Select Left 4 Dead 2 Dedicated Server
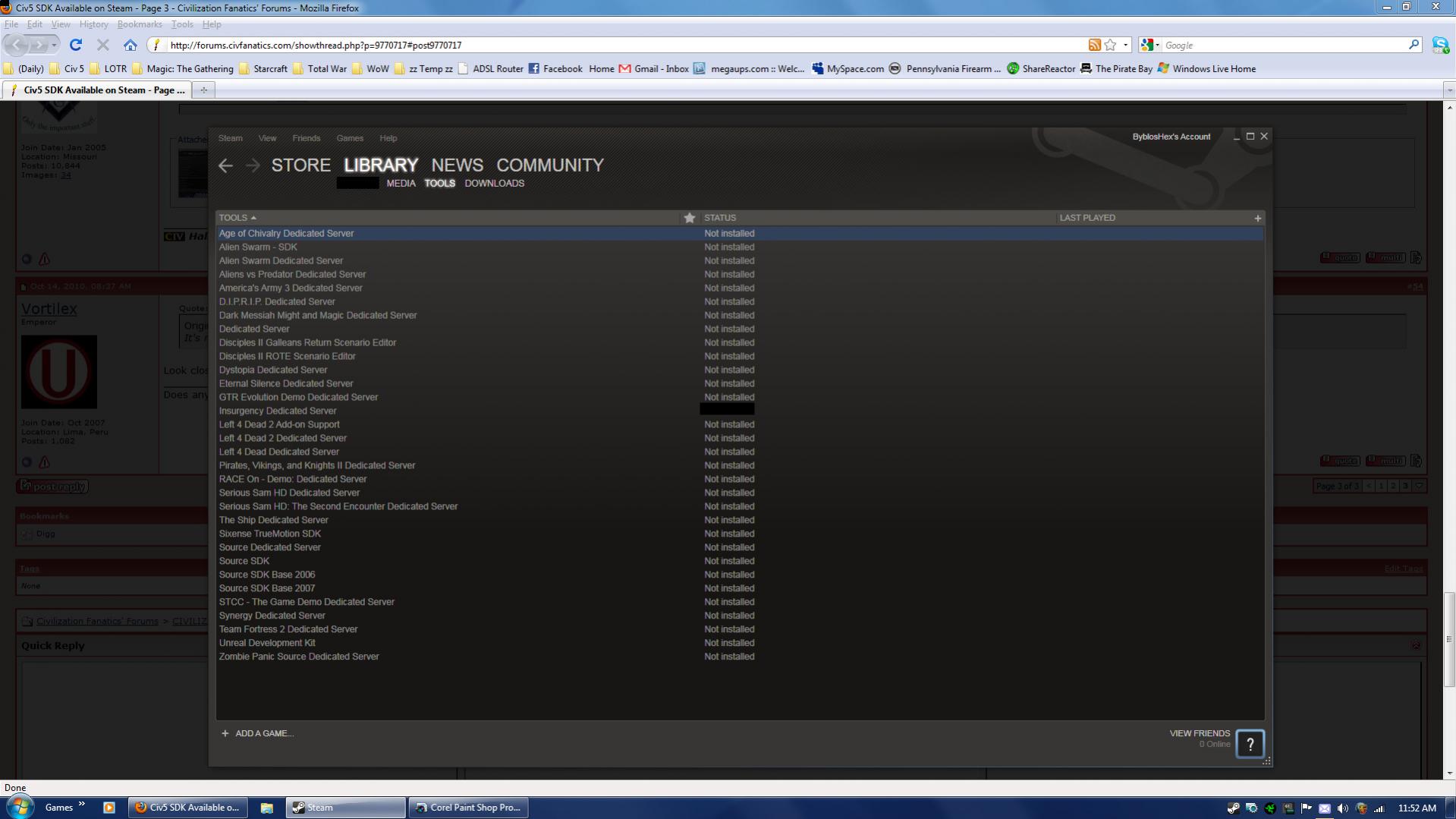Viewport: 1456px width, 819px height. coord(740,438)
